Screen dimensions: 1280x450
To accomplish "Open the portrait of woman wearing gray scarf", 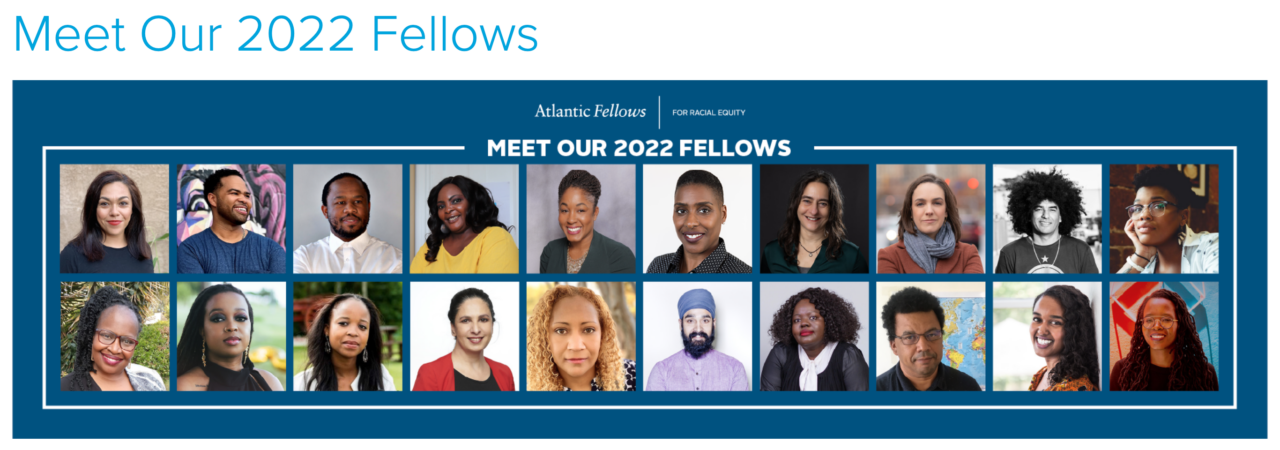I will click(x=931, y=219).
